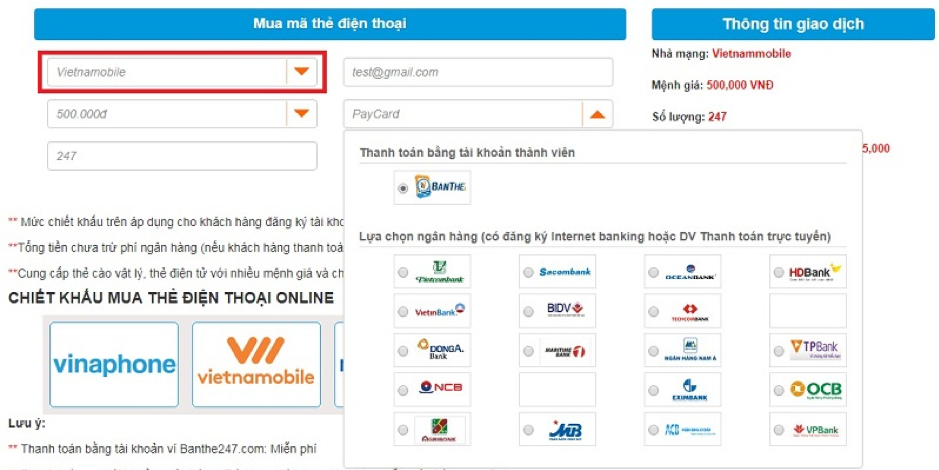Select the BanThe member account radio button
The width and height of the screenshot is (939, 470).
coord(403,188)
